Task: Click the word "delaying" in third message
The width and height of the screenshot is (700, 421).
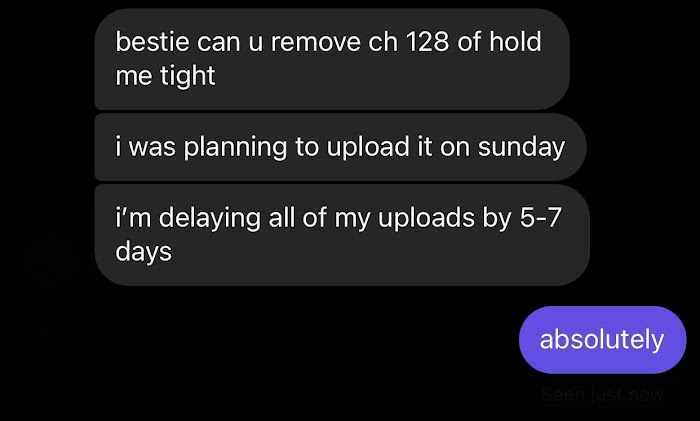Action: point(209,218)
